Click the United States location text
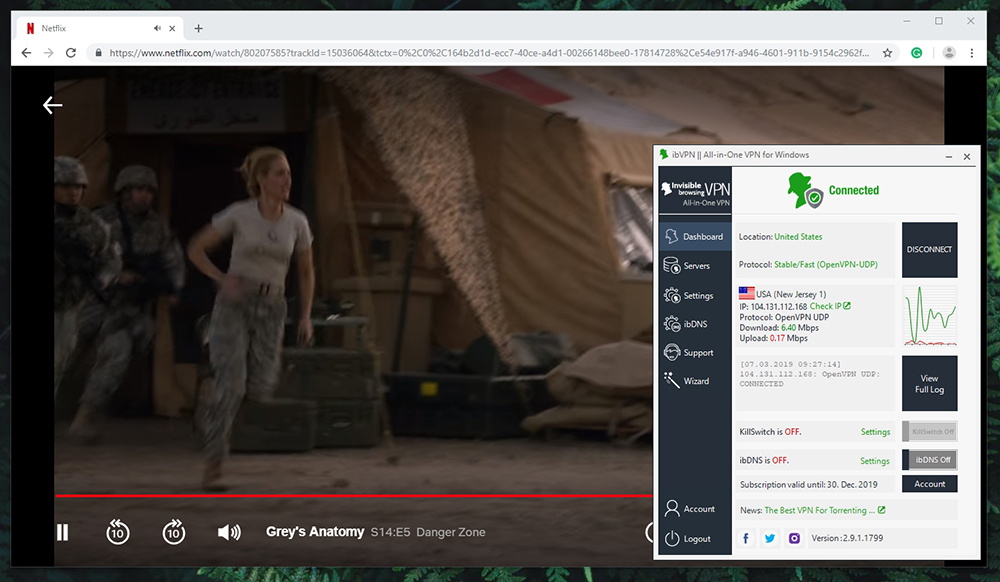The height and width of the screenshot is (582, 1000). 798,236
